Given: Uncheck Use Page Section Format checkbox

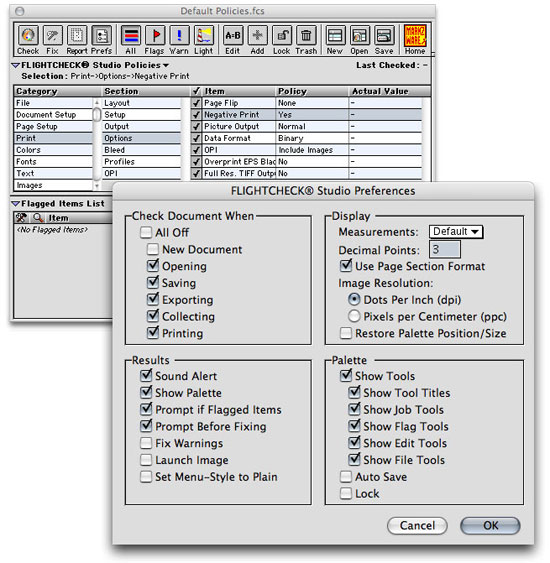Looking at the screenshot, I should (x=346, y=266).
